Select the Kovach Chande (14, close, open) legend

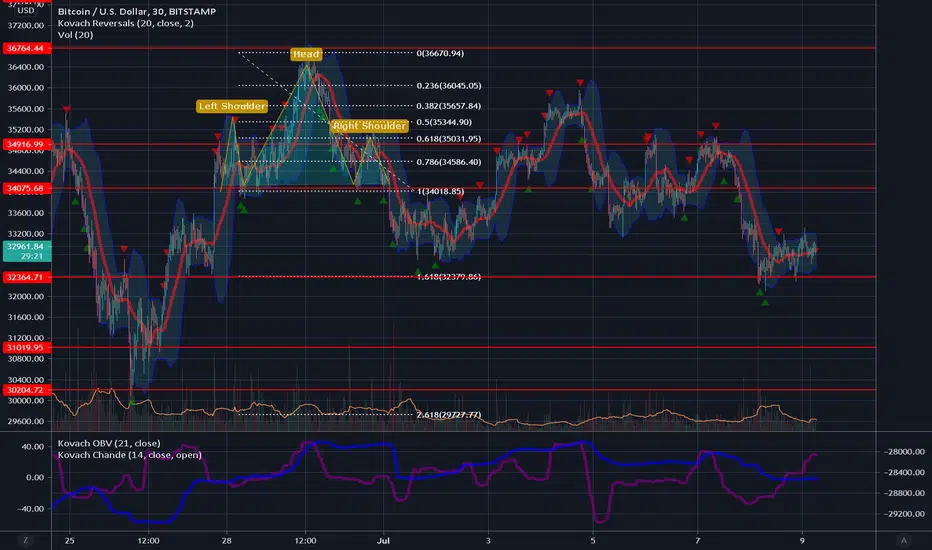click(x=130, y=455)
